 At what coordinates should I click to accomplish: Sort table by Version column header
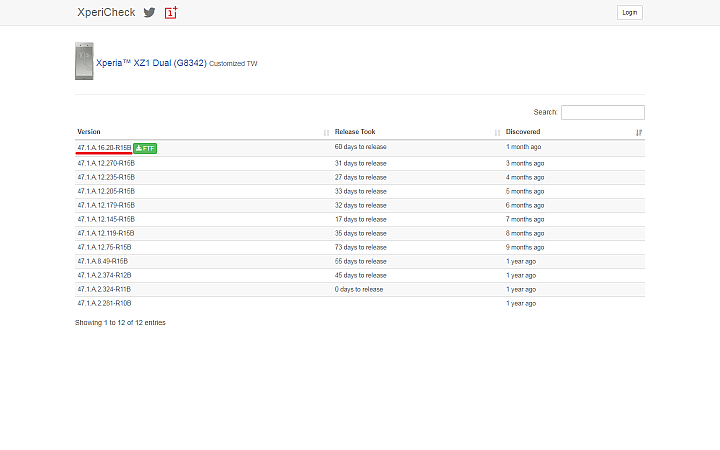[203, 132]
